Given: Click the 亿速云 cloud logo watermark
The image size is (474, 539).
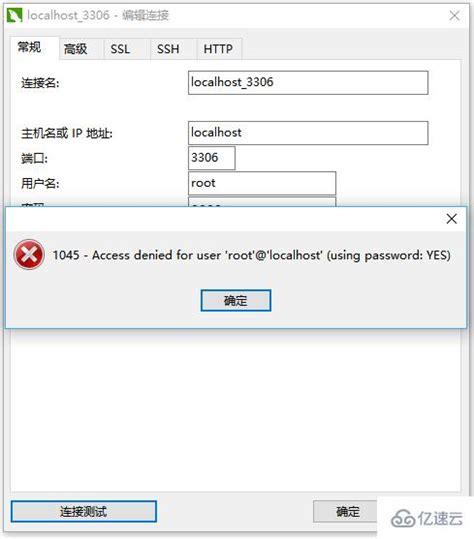Looking at the screenshot, I should click(427, 518).
